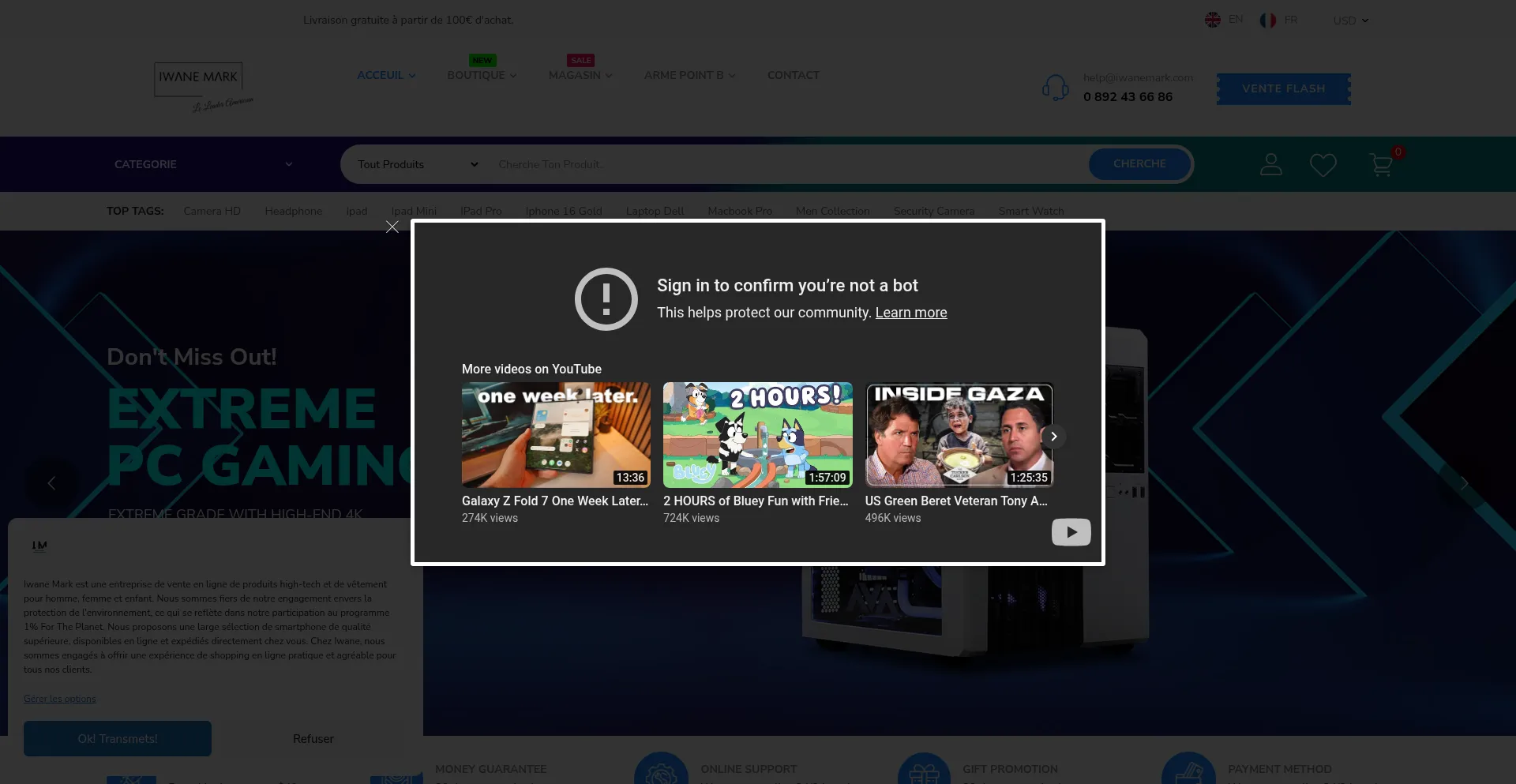Click the Learn more link
The image size is (1516, 784).
click(x=911, y=313)
